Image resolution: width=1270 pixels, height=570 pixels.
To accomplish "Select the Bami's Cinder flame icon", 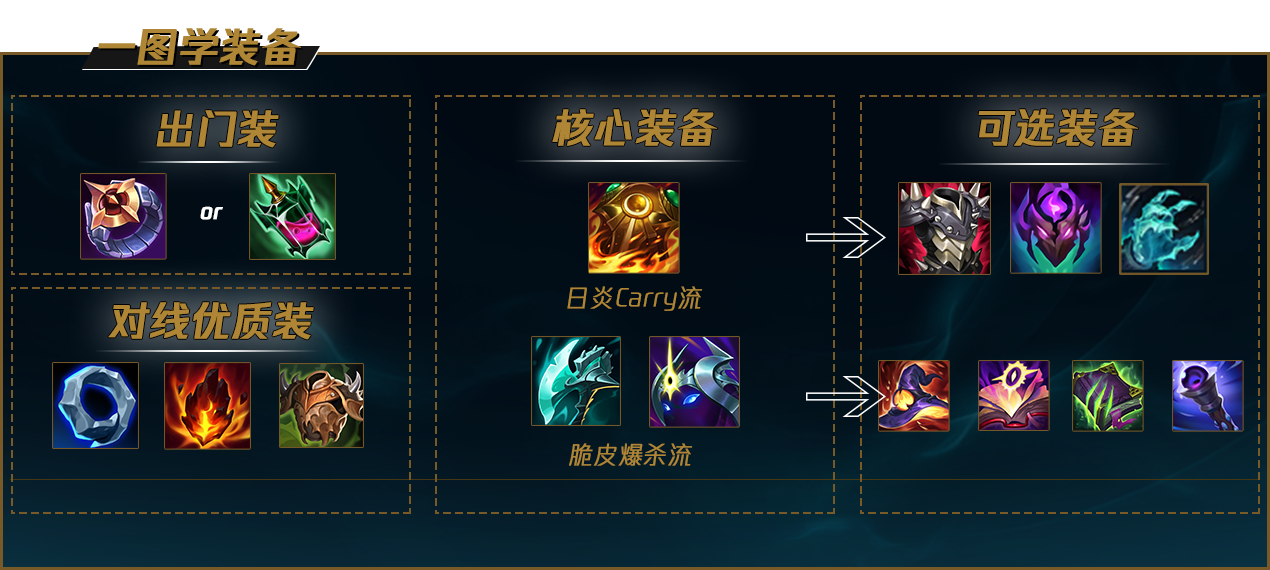I will (207, 405).
